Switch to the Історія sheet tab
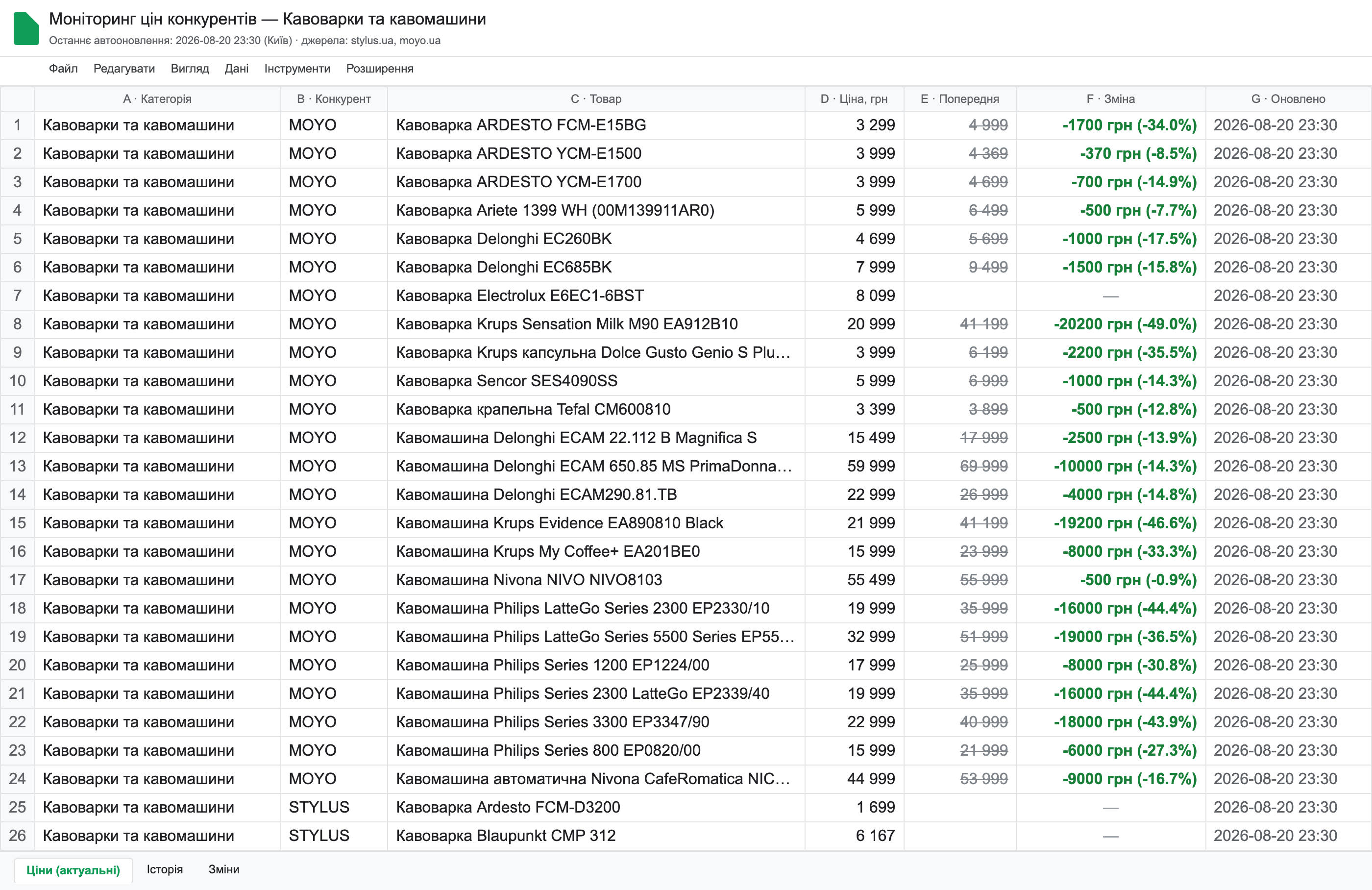 164,869
